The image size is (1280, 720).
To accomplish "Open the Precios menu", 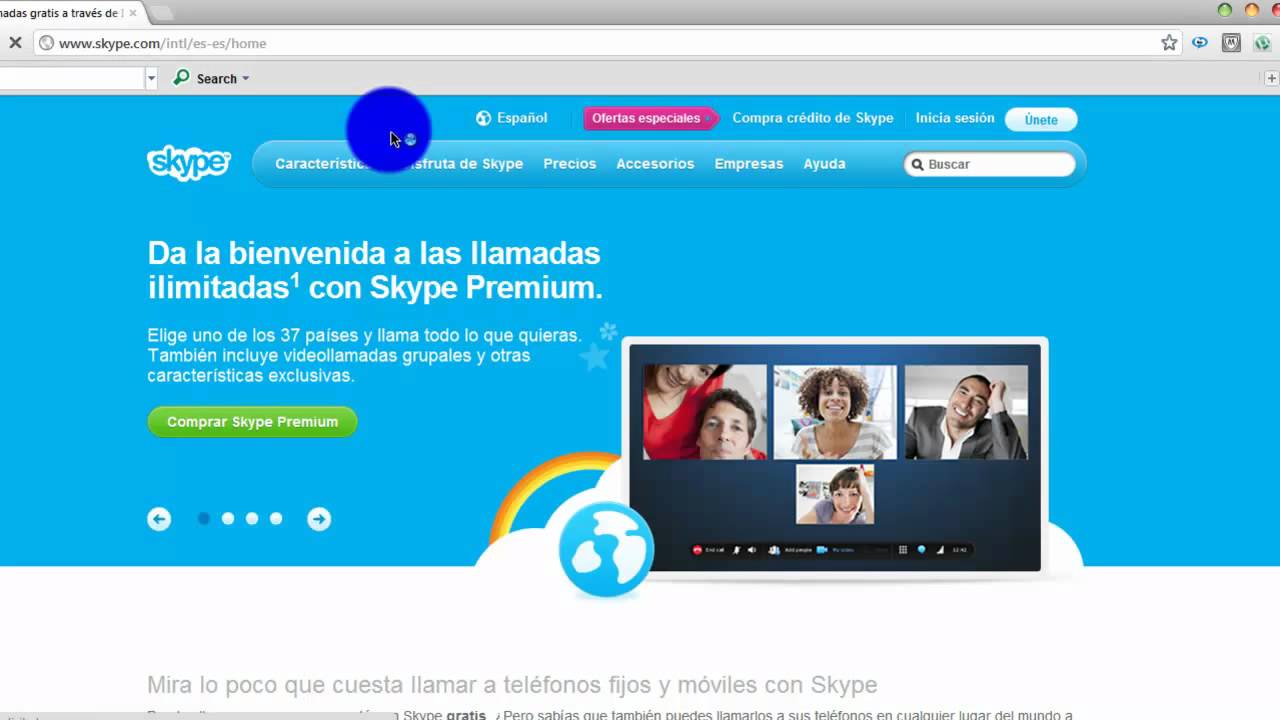I will pos(570,164).
